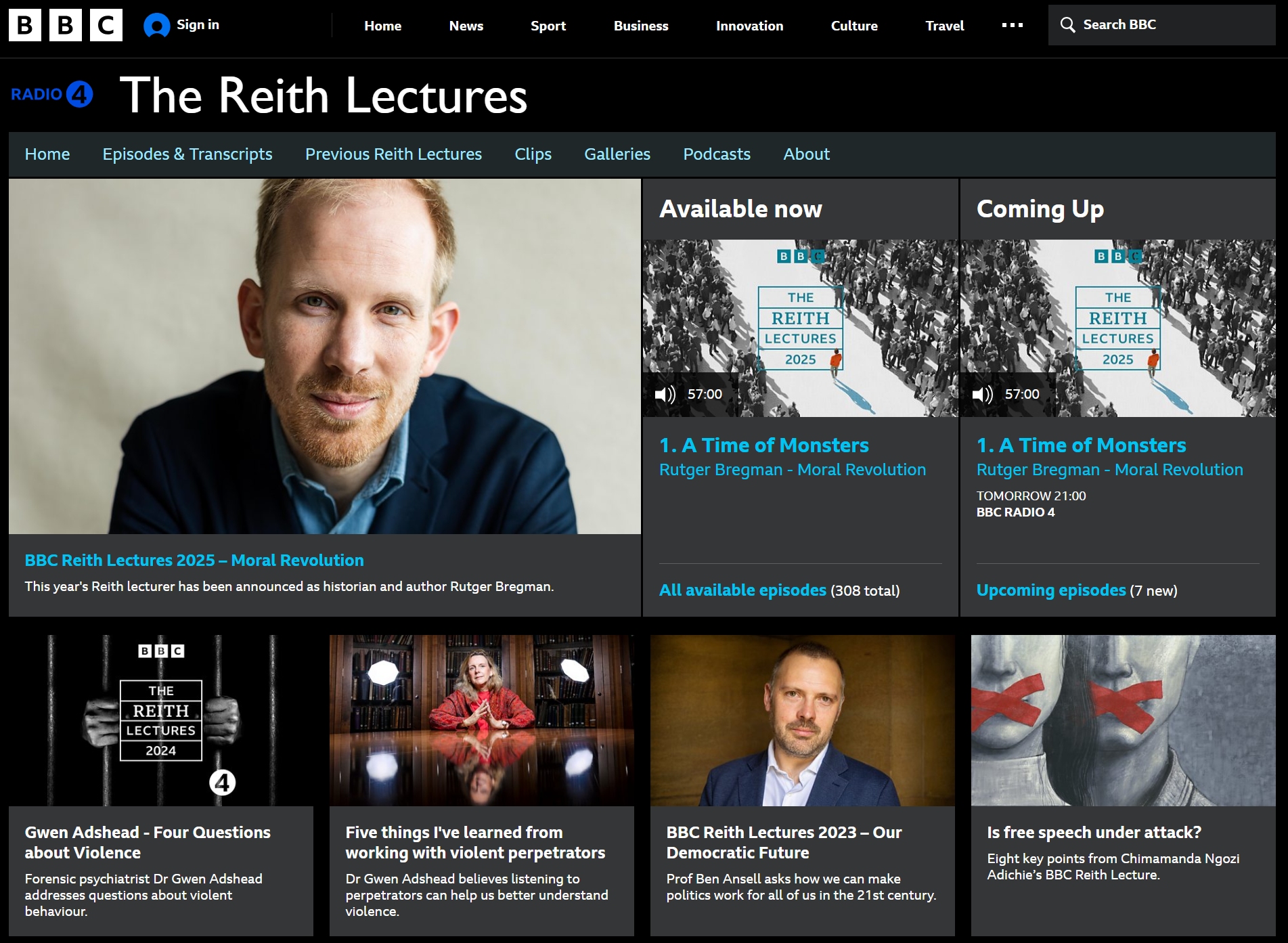Open the Innovation menu item

click(x=749, y=26)
